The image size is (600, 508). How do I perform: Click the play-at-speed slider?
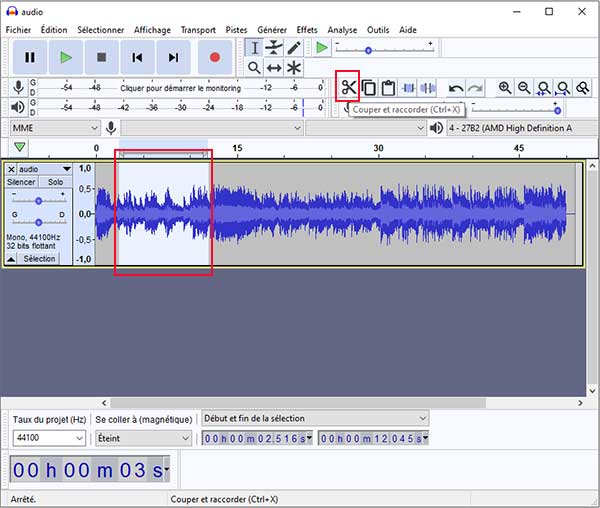tap(384, 50)
